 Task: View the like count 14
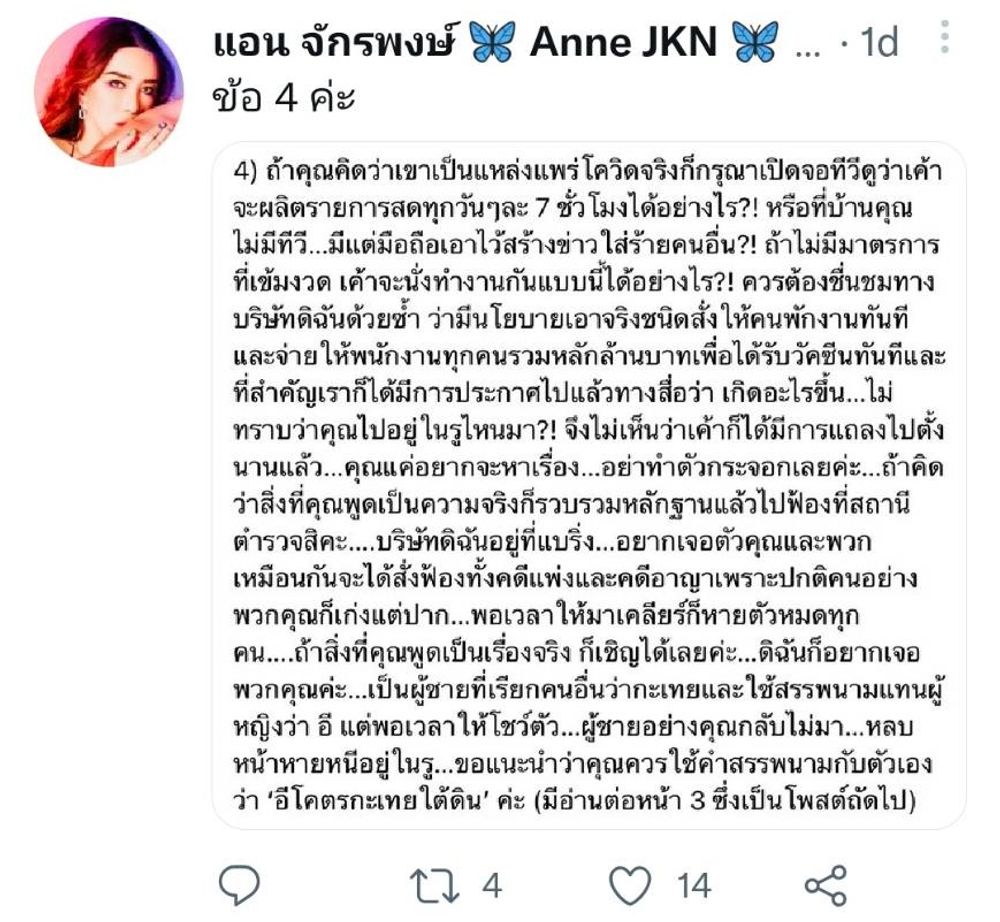click(694, 886)
